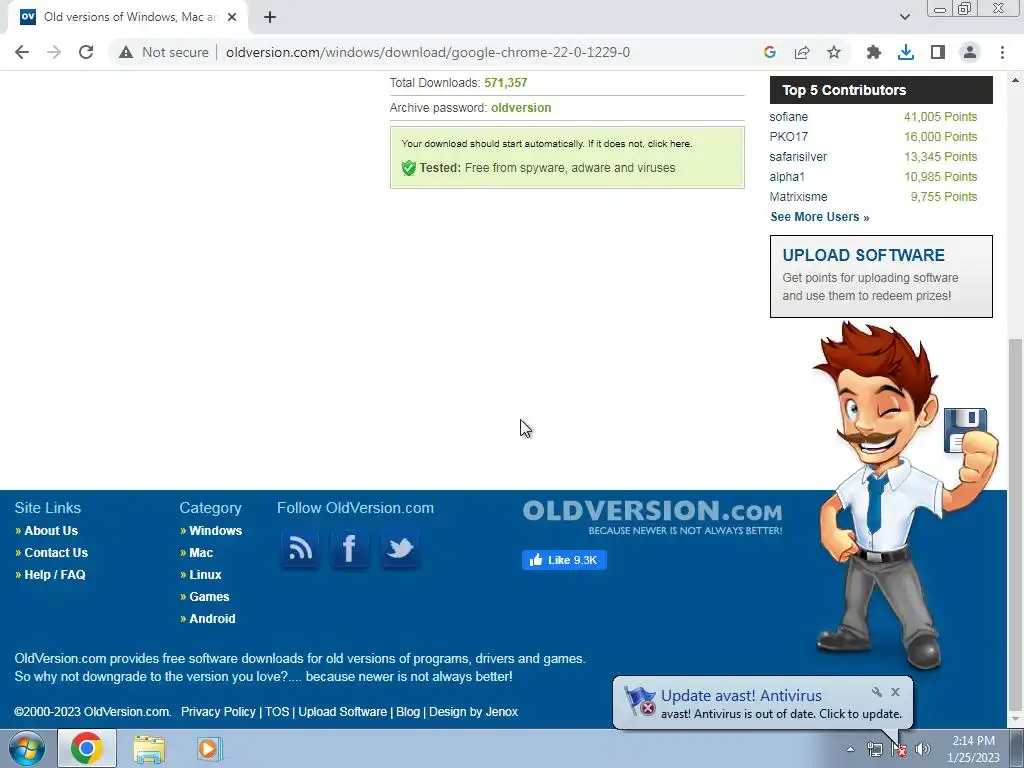Open footer Upload Software link
The image size is (1024, 768).
click(x=342, y=712)
